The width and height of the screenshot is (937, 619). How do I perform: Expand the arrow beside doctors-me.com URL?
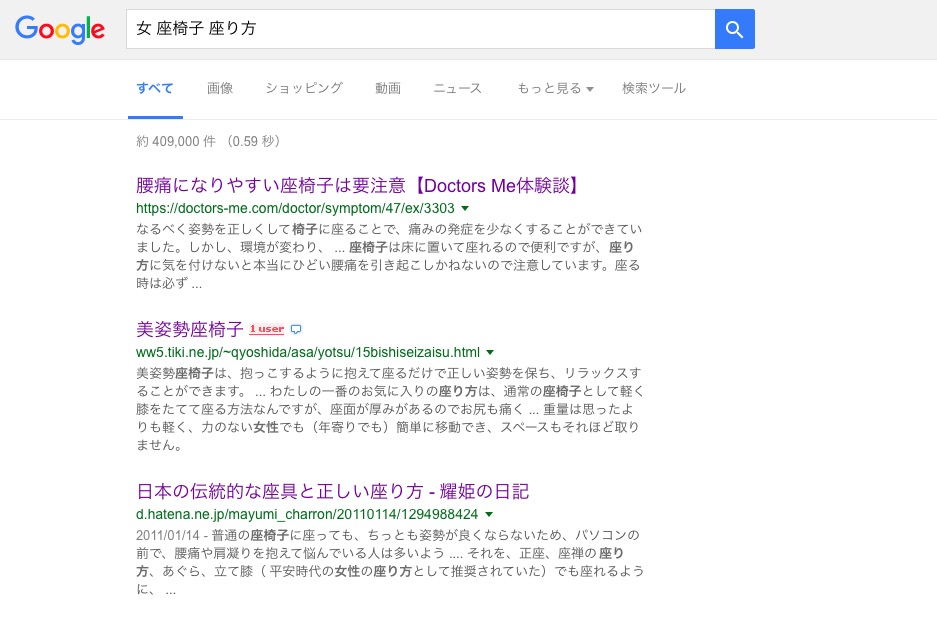(466, 209)
